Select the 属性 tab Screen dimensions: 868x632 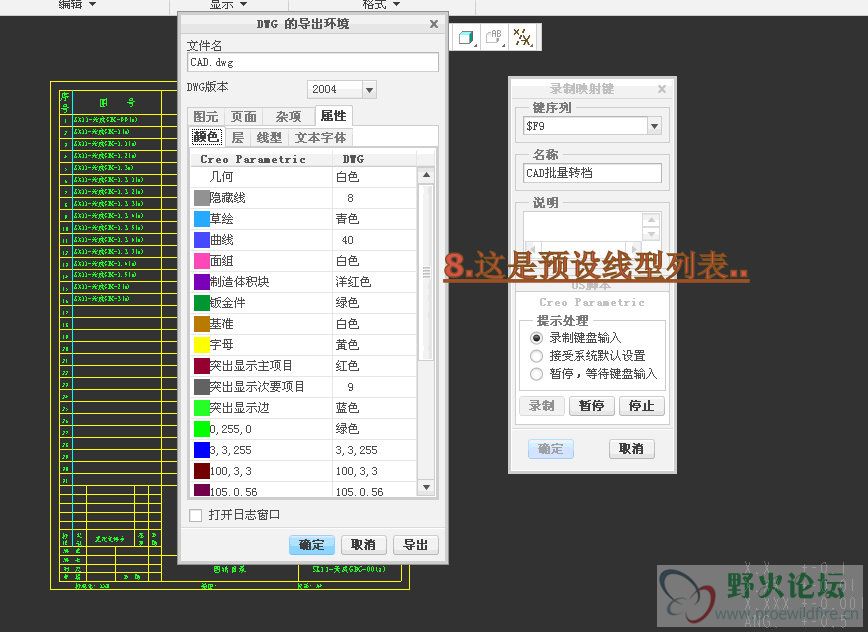[333, 116]
